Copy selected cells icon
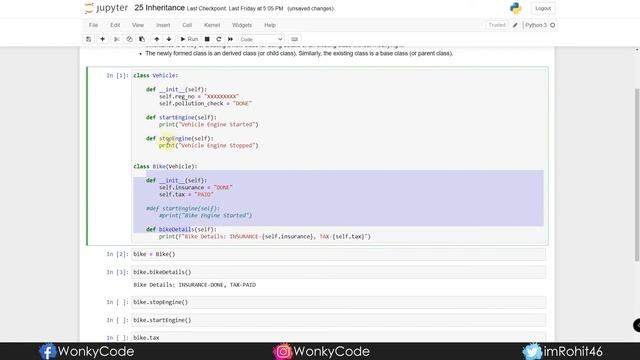This screenshot has width=640, height=360. [x=129, y=39]
